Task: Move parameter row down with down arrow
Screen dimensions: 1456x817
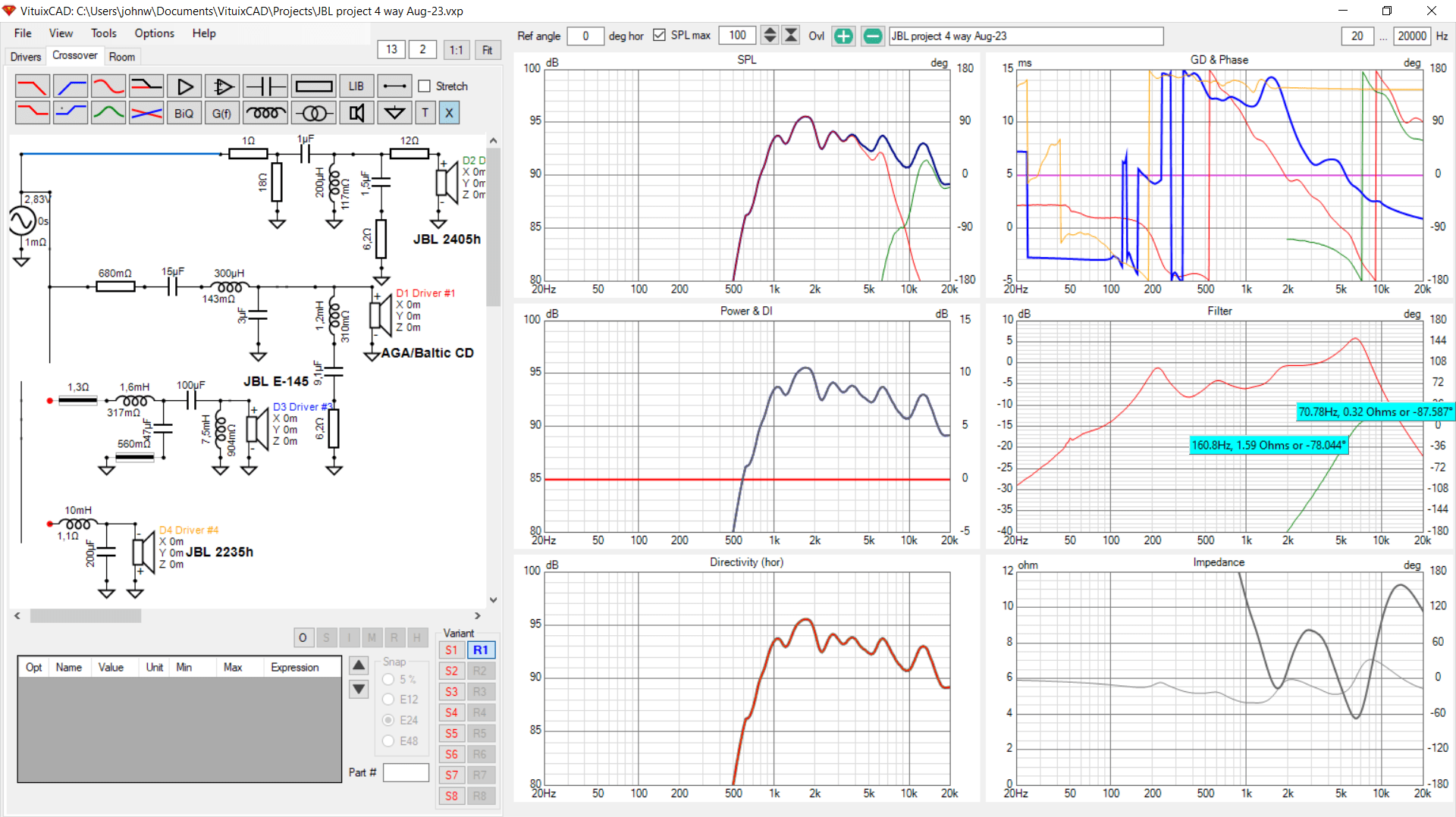Action: (x=359, y=689)
